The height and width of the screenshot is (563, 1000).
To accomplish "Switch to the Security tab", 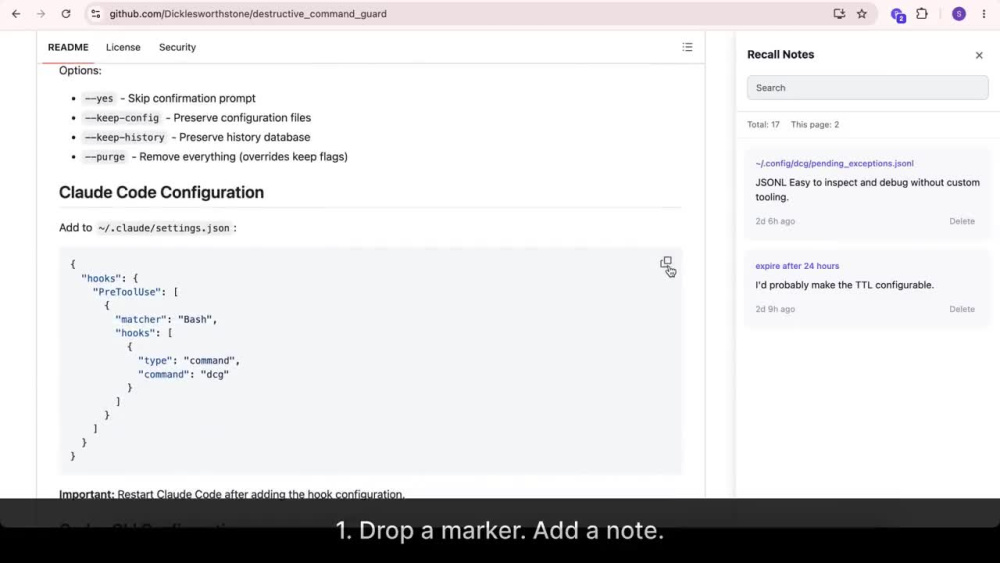I will (x=177, y=47).
